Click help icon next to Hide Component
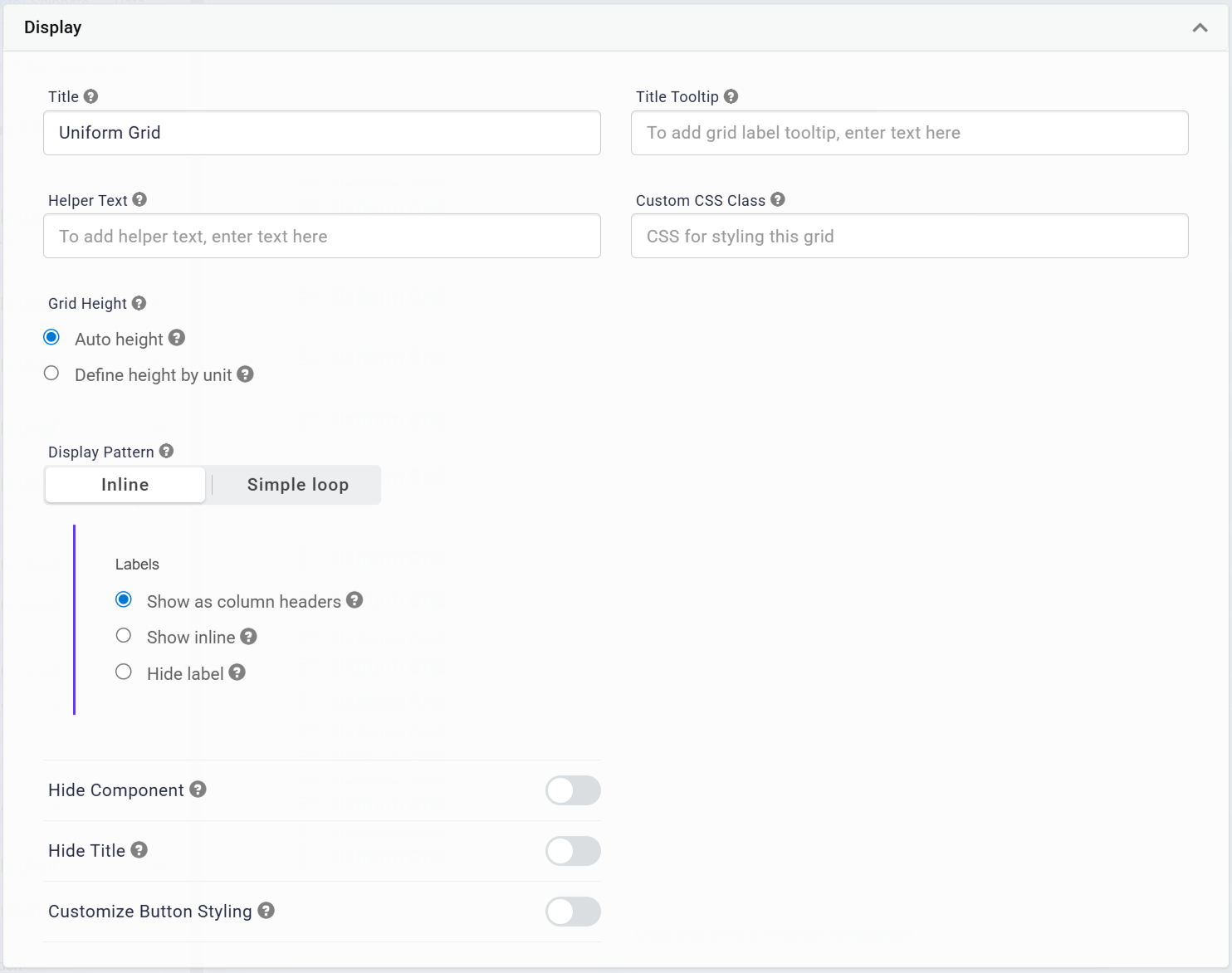 coord(198,790)
